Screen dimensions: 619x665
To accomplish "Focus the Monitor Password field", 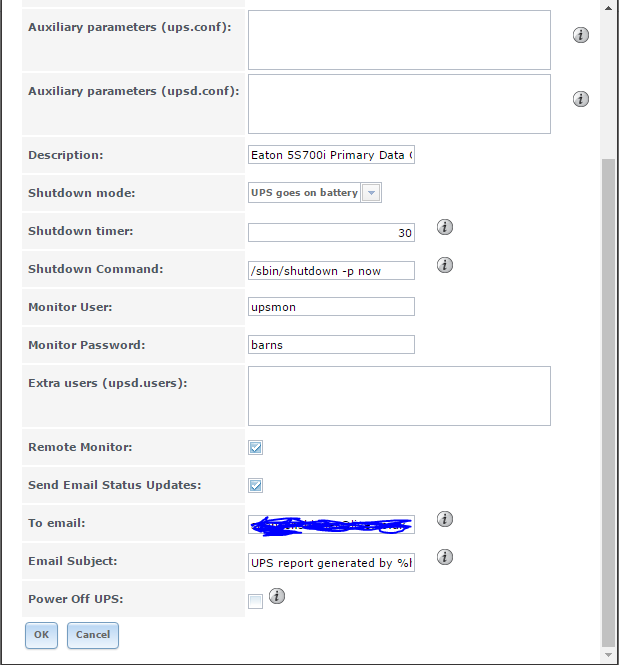I will [x=331, y=345].
